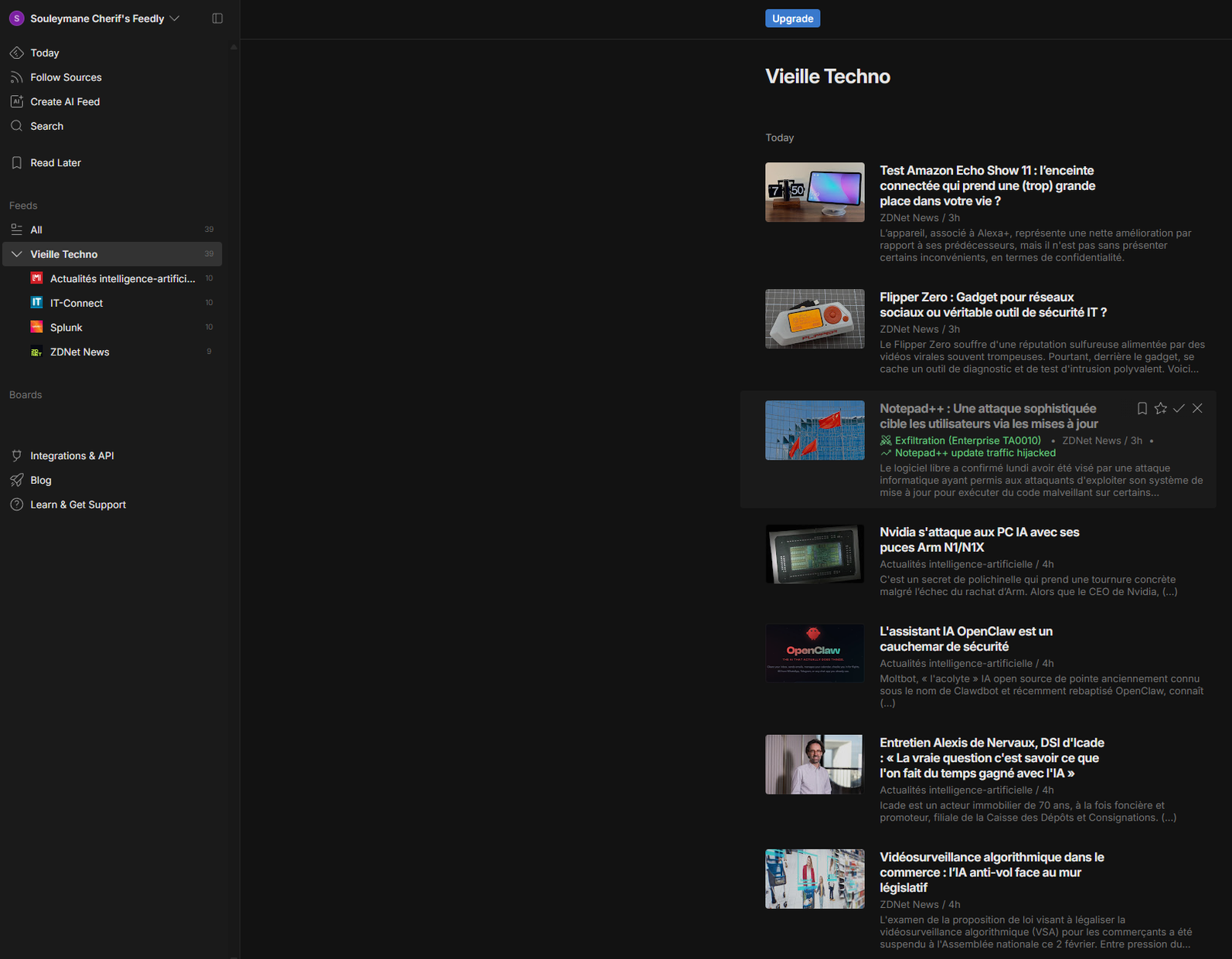Click the Flipper Zero device thumbnail
This screenshot has height=959, width=1232.
(815, 319)
